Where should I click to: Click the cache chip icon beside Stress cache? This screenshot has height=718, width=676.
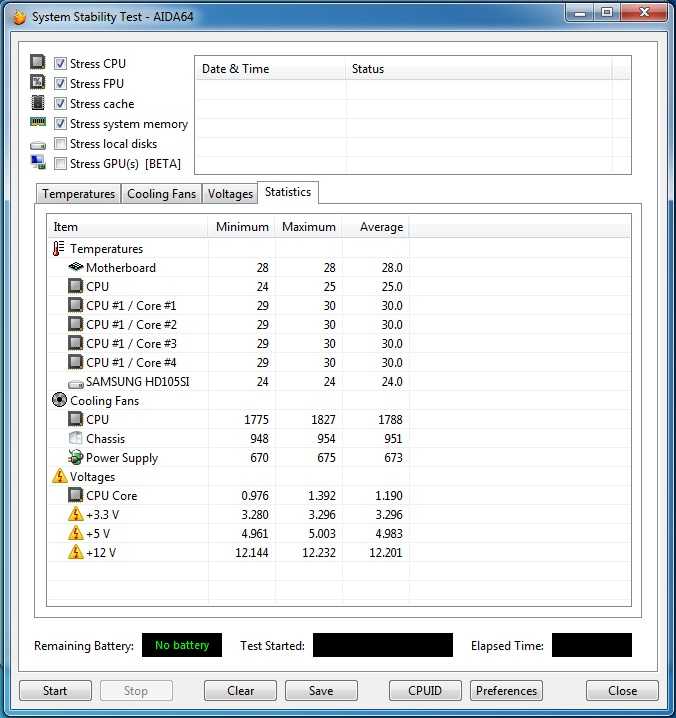(38, 103)
